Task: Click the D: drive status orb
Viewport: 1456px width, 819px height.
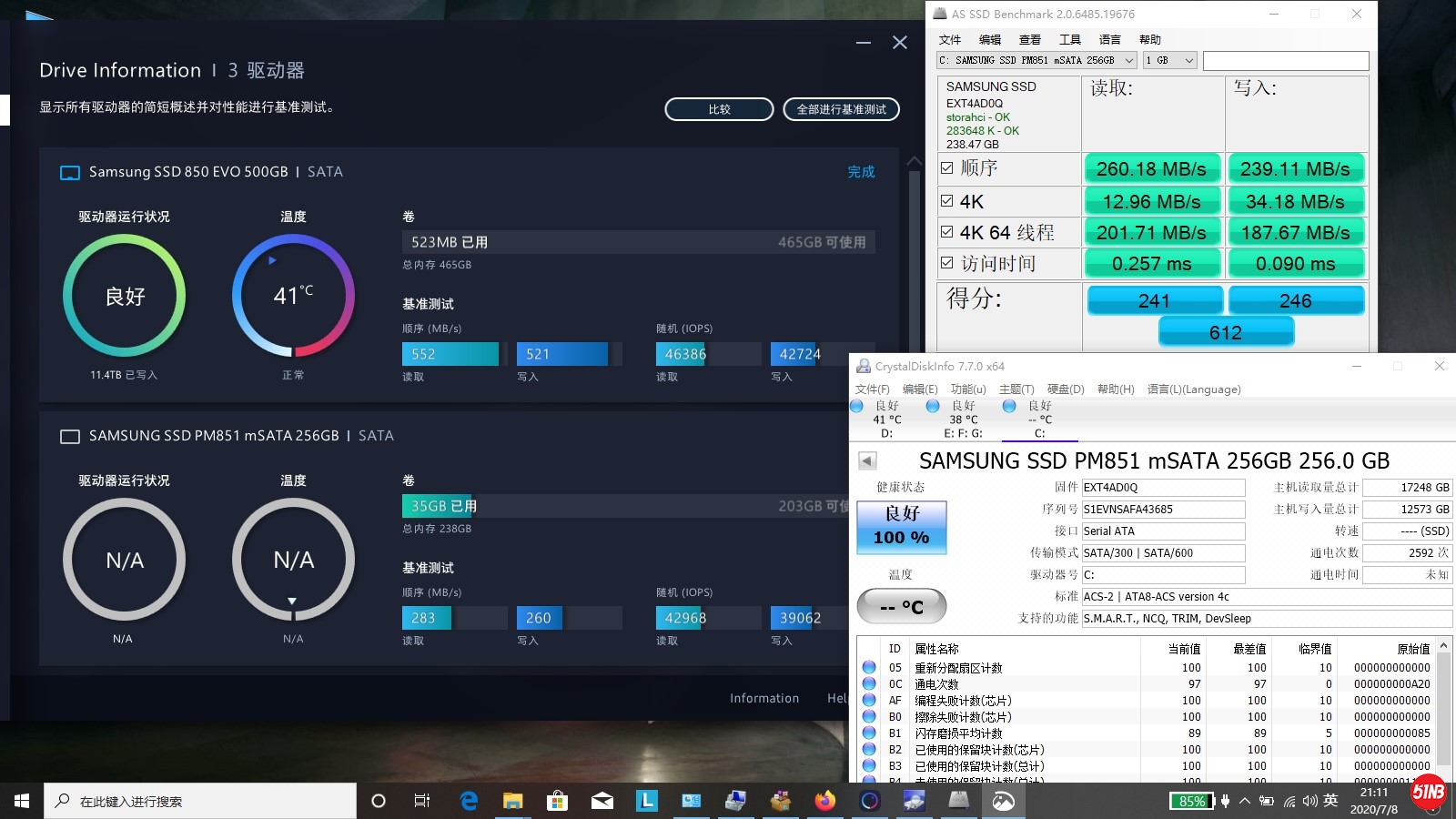Action: click(857, 406)
